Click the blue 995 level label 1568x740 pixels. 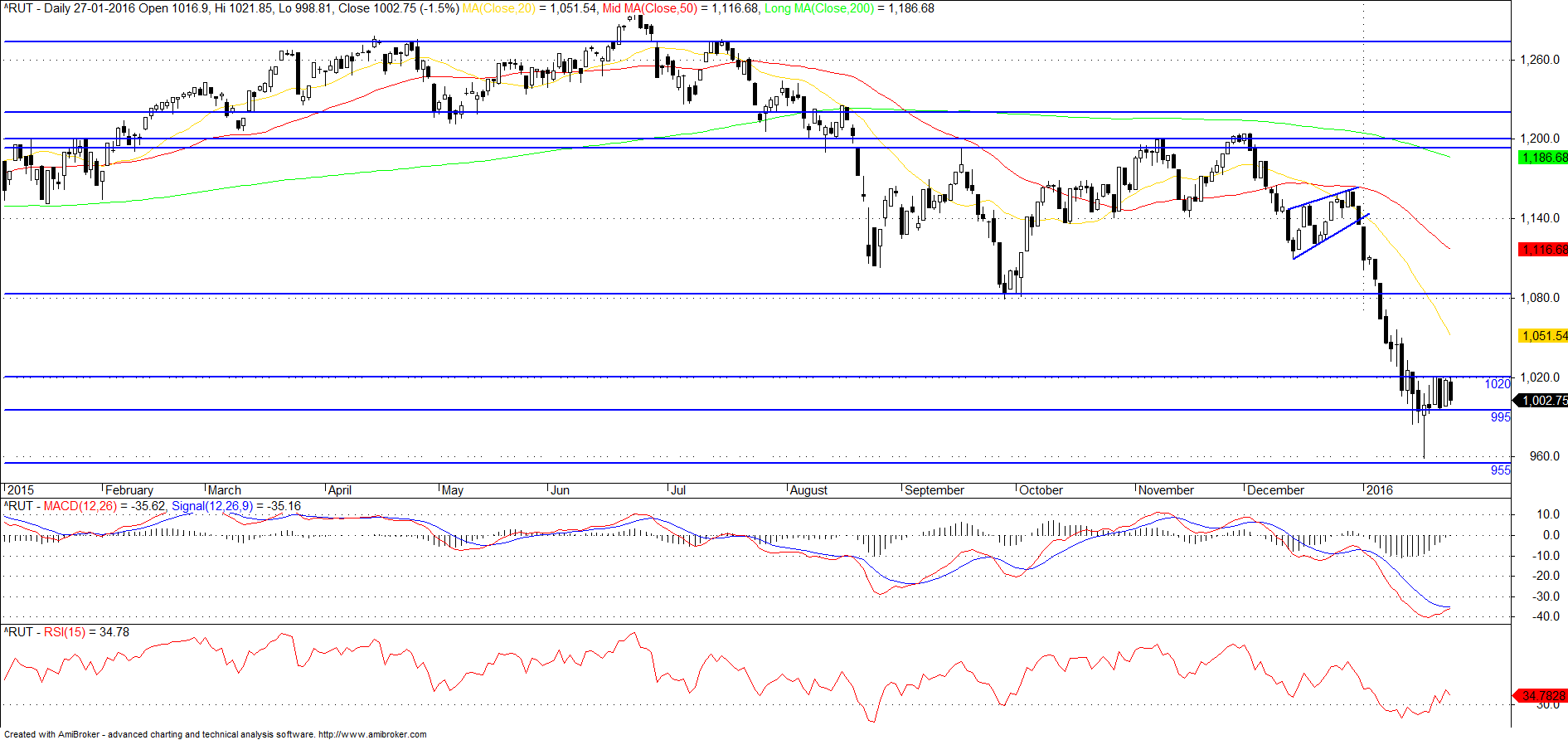tap(1501, 417)
